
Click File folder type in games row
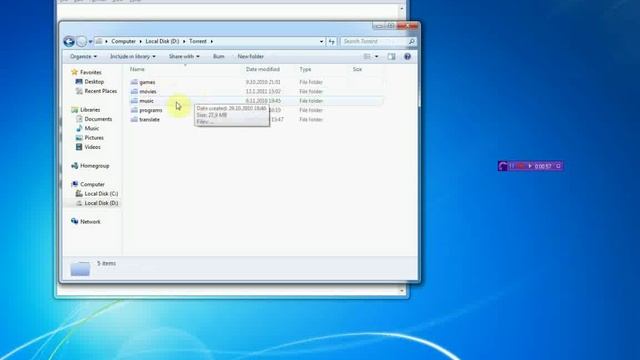coord(311,82)
